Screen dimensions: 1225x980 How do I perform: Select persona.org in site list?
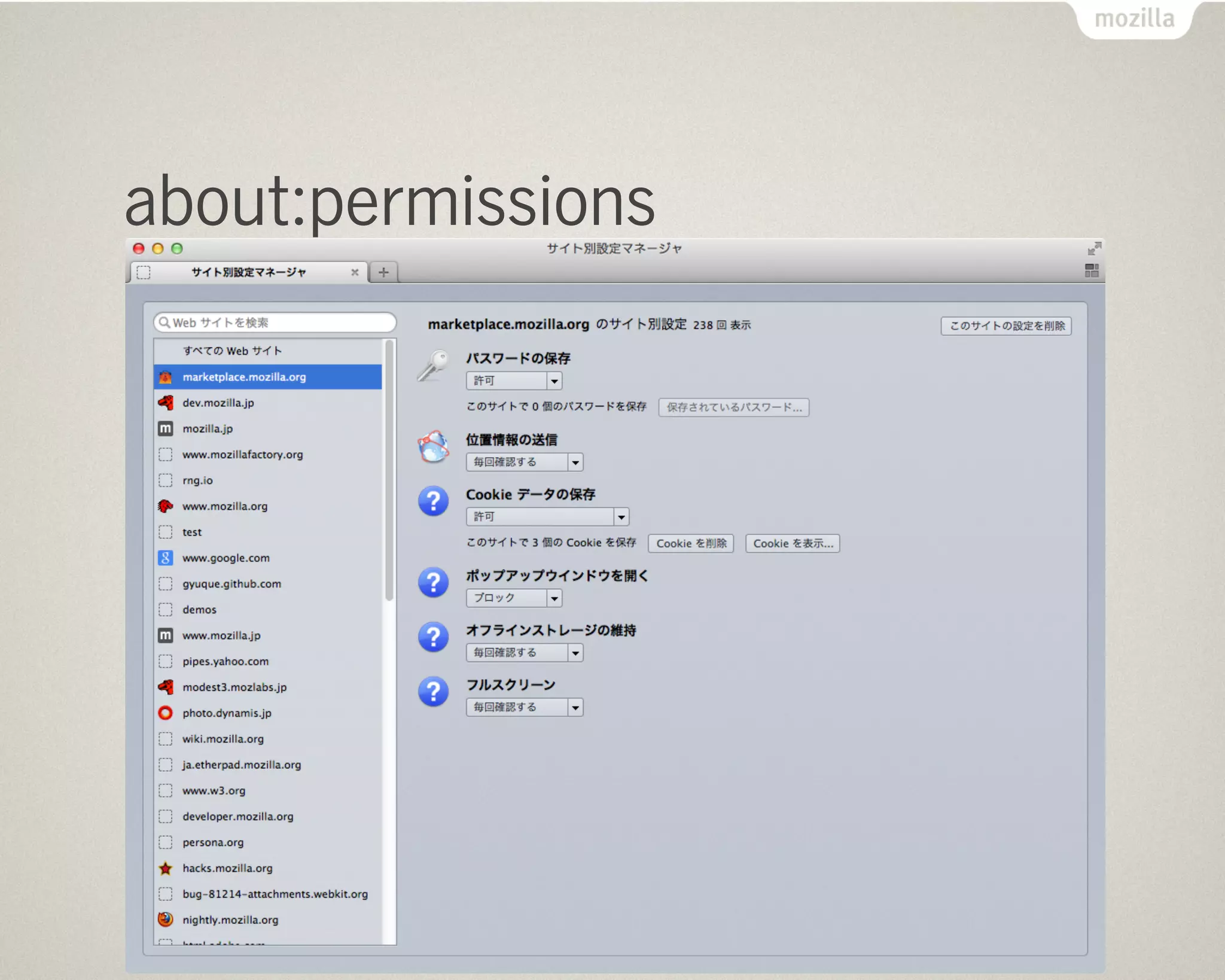tap(268, 842)
